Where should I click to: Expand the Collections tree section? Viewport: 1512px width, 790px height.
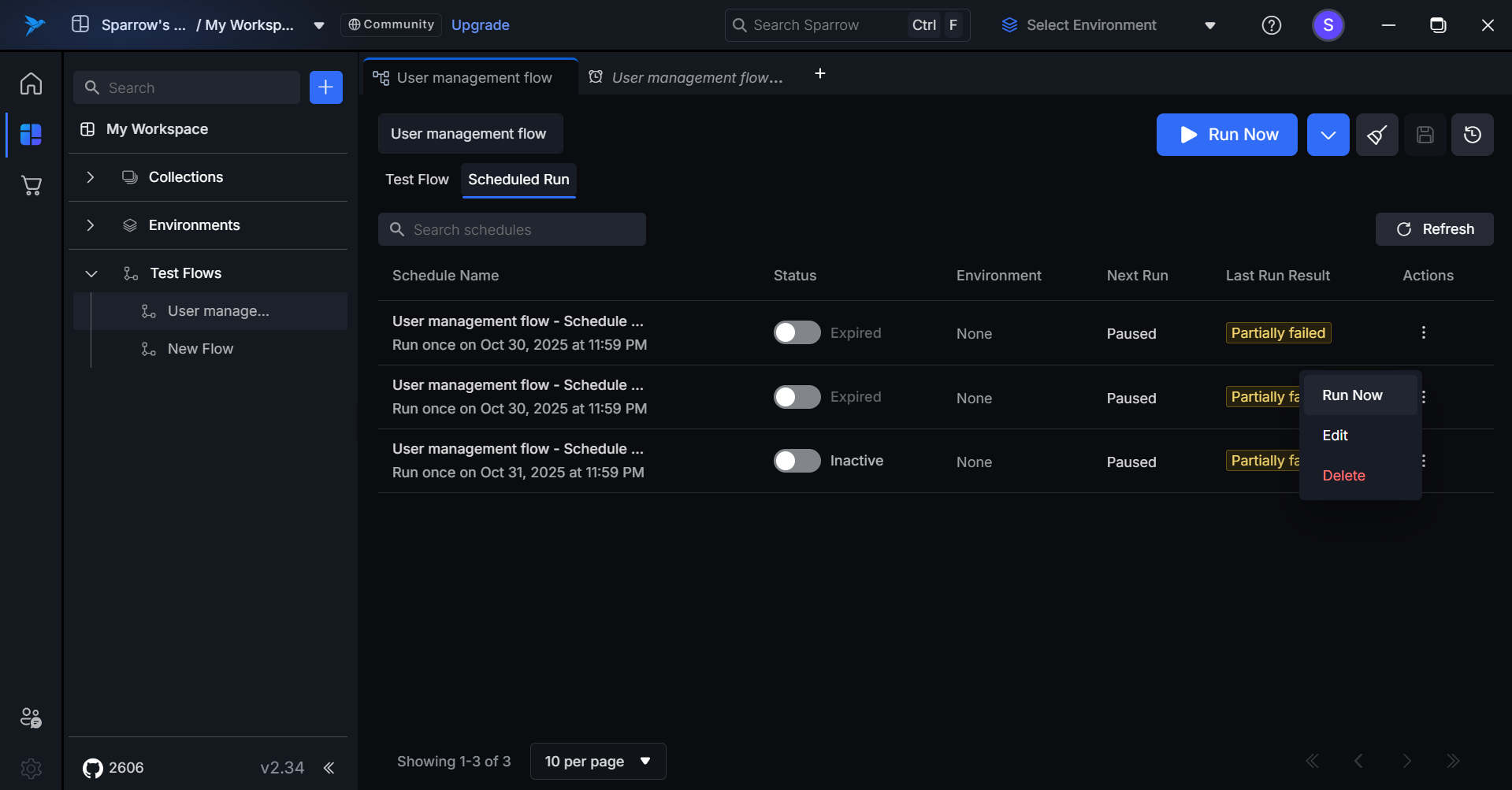[91, 177]
